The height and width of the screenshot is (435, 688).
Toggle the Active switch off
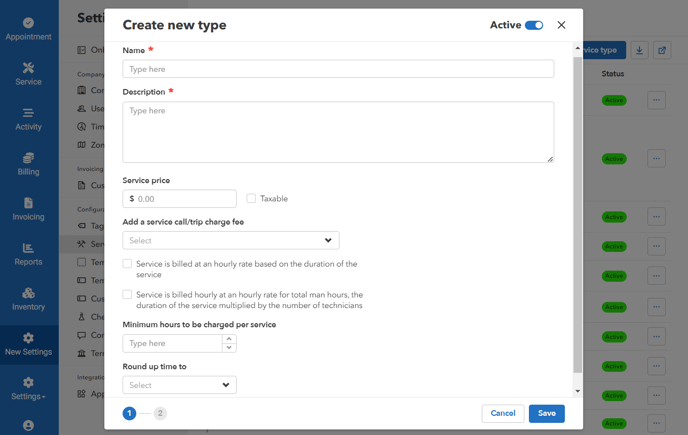click(x=534, y=25)
